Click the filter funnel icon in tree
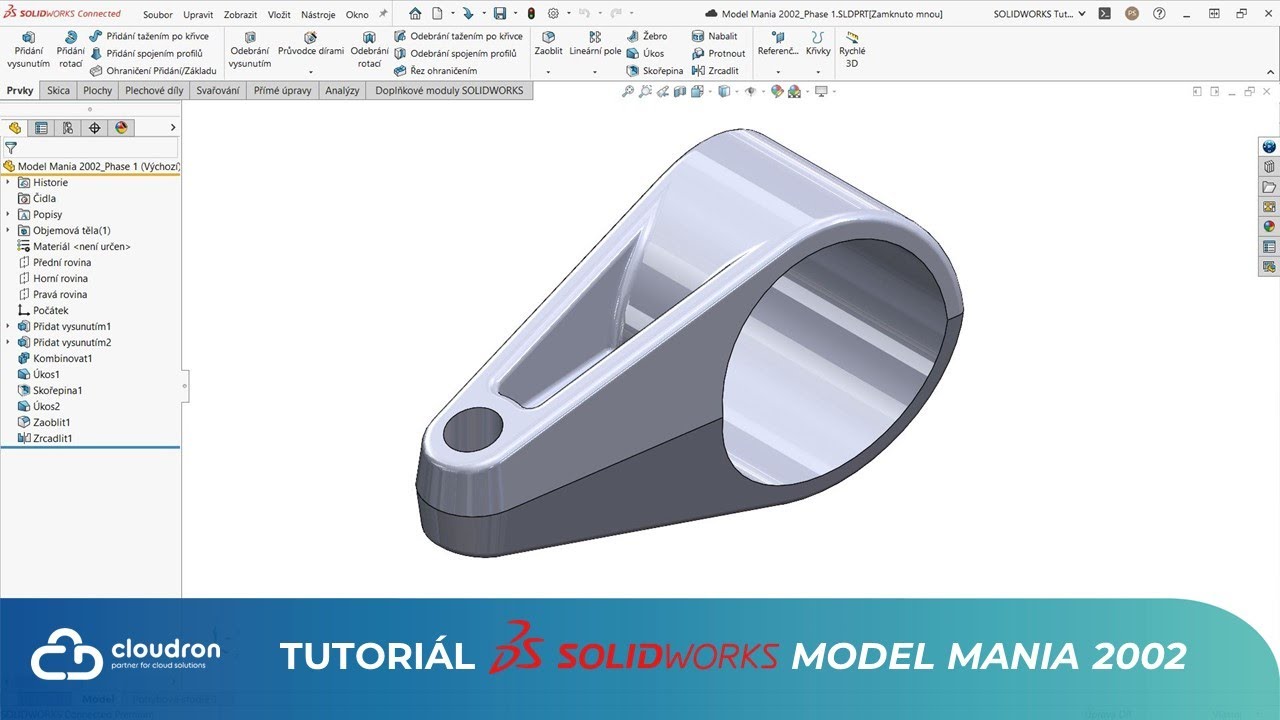Screen dimensions: 1280x720 [x=11, y=148]
